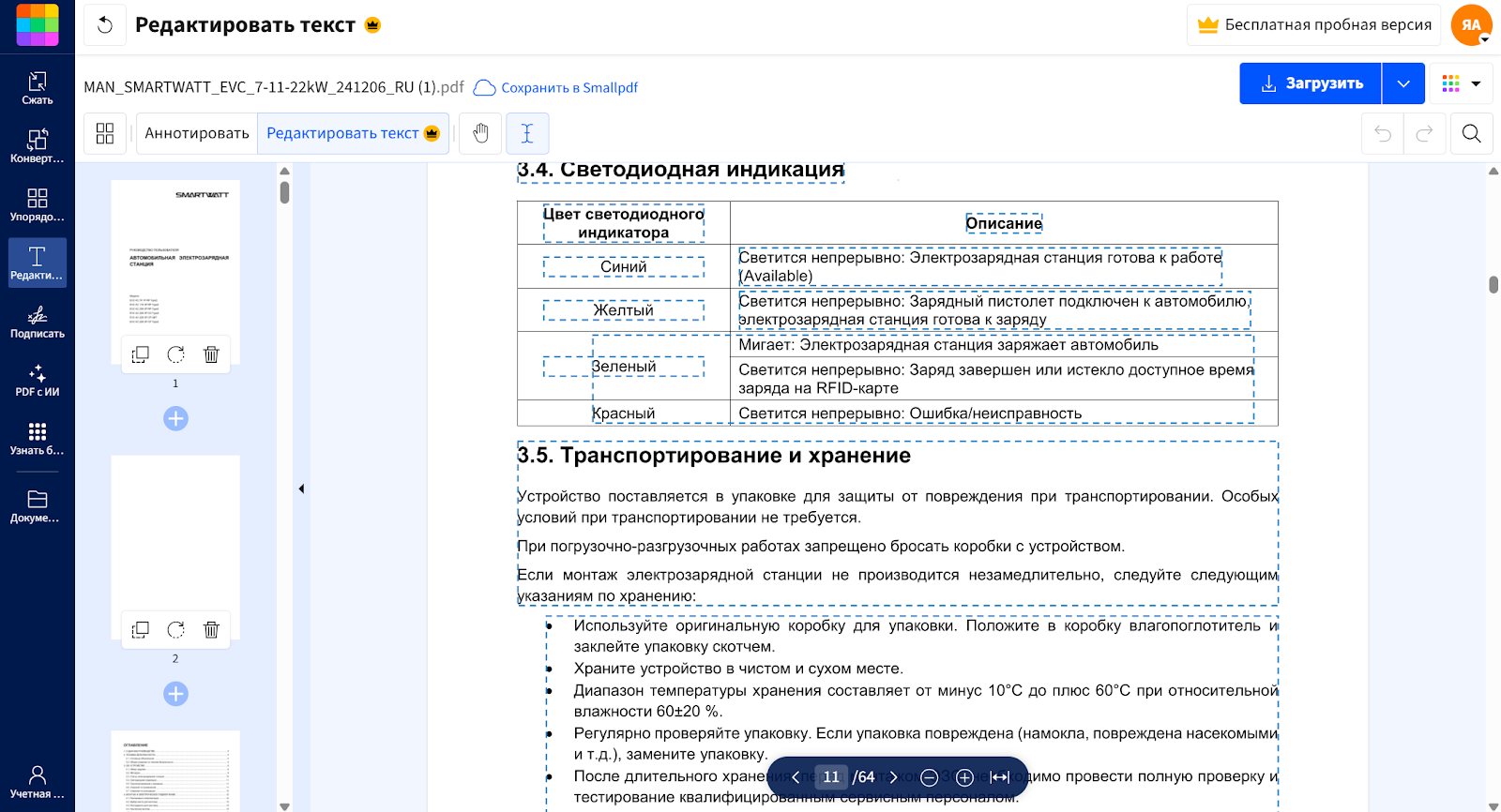Rotate page 1 thumbnail
The height and width of the screenshot is (812, 1501).
coord(175,354)
